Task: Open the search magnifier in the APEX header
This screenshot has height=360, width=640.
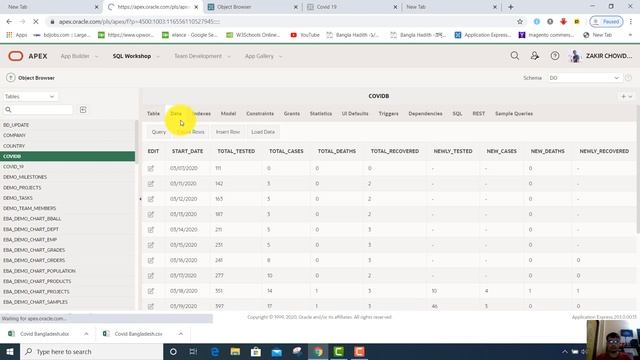Action: (x=515, y=56)
